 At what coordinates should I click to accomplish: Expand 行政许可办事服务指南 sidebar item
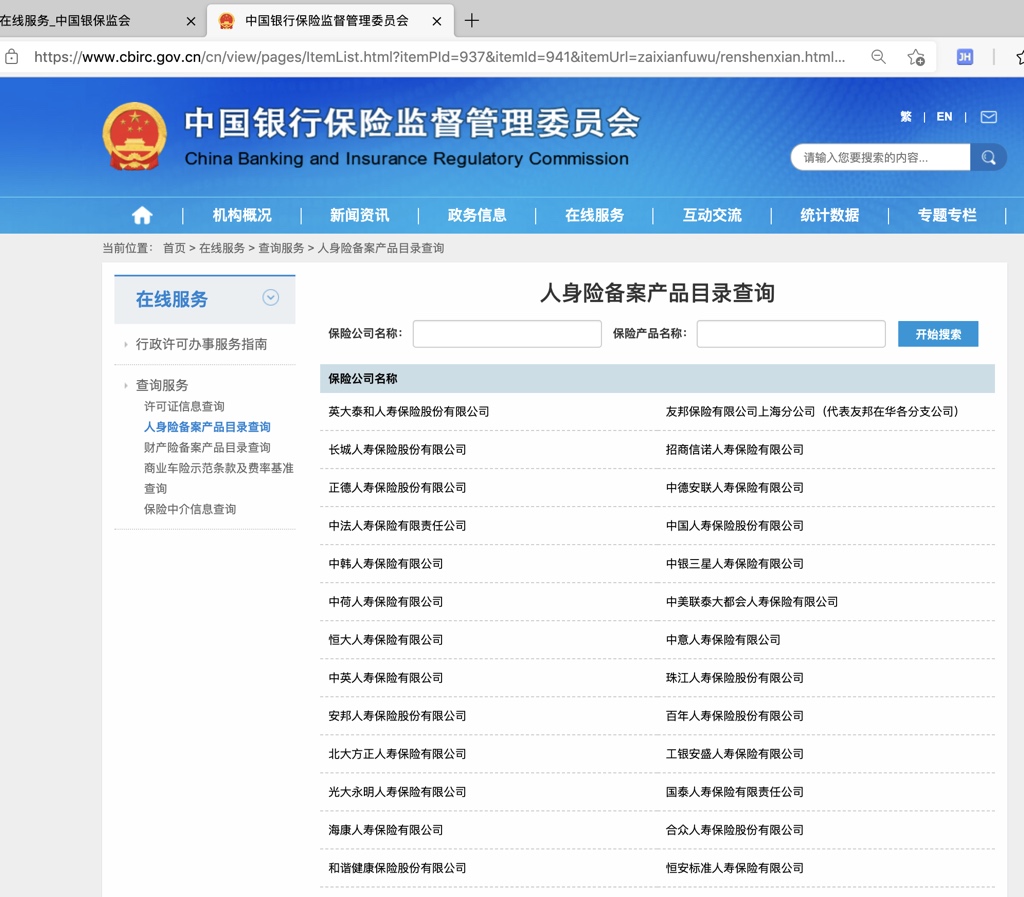(x=201, y=344)
